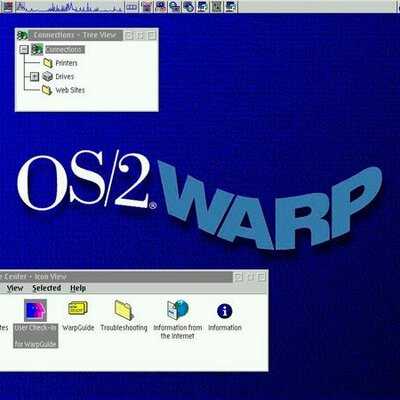Image resolution: width=400 pixels, height=400 pixels.
Task: Open system menu icon of Connections window
Action: coord(22,35)
